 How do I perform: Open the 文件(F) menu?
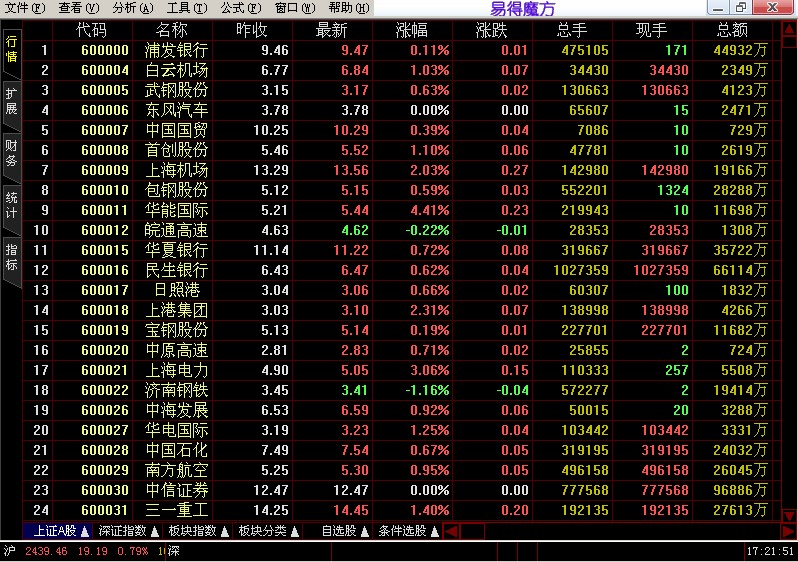[24, 8]
